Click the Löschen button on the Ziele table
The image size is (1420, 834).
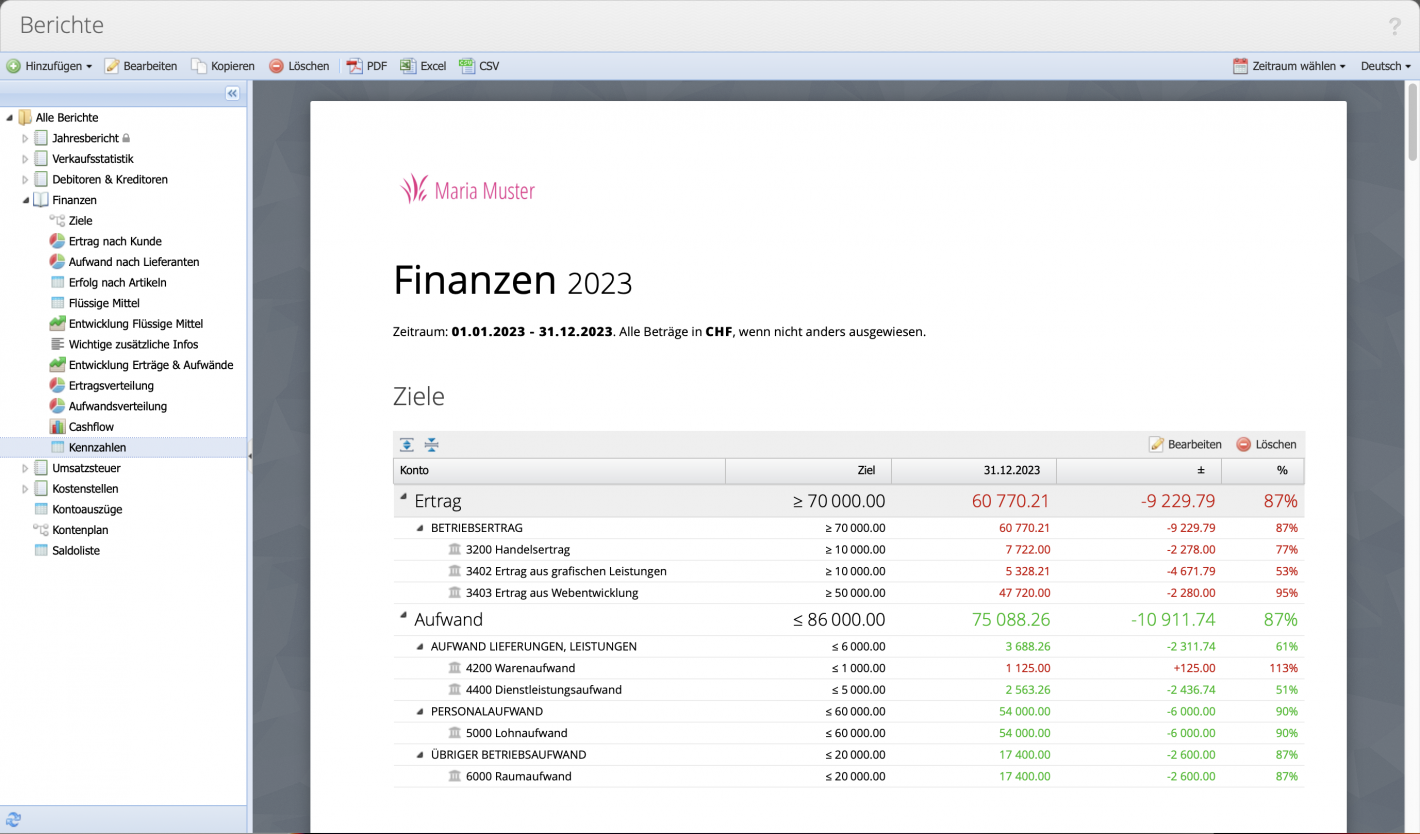tap(1269, 444)
